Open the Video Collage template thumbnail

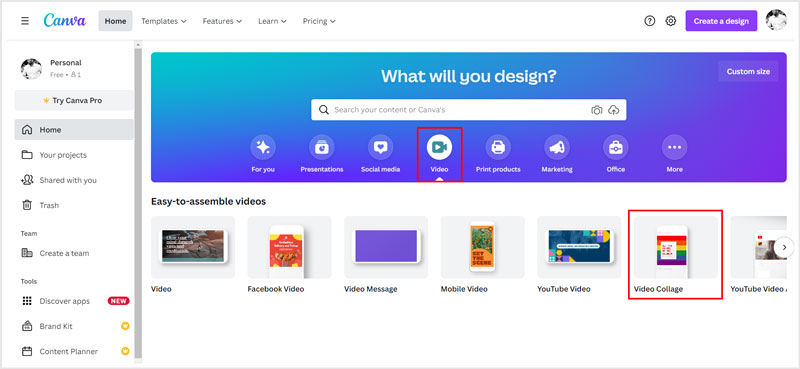(676, 247)
